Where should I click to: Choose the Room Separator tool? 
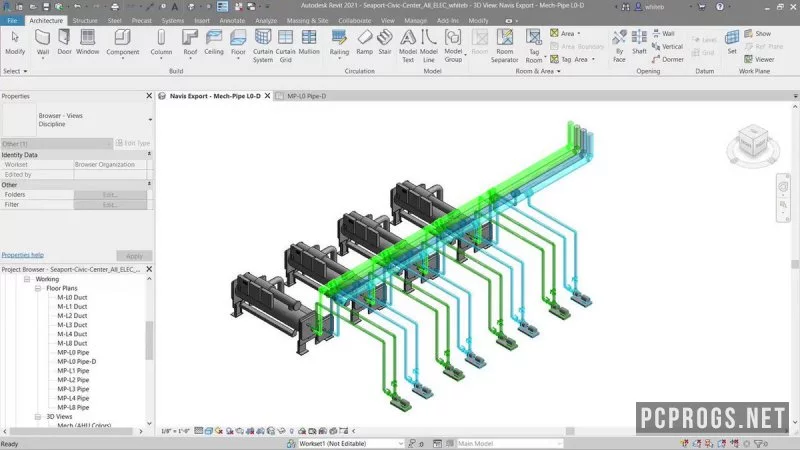[x=505, y=46]
